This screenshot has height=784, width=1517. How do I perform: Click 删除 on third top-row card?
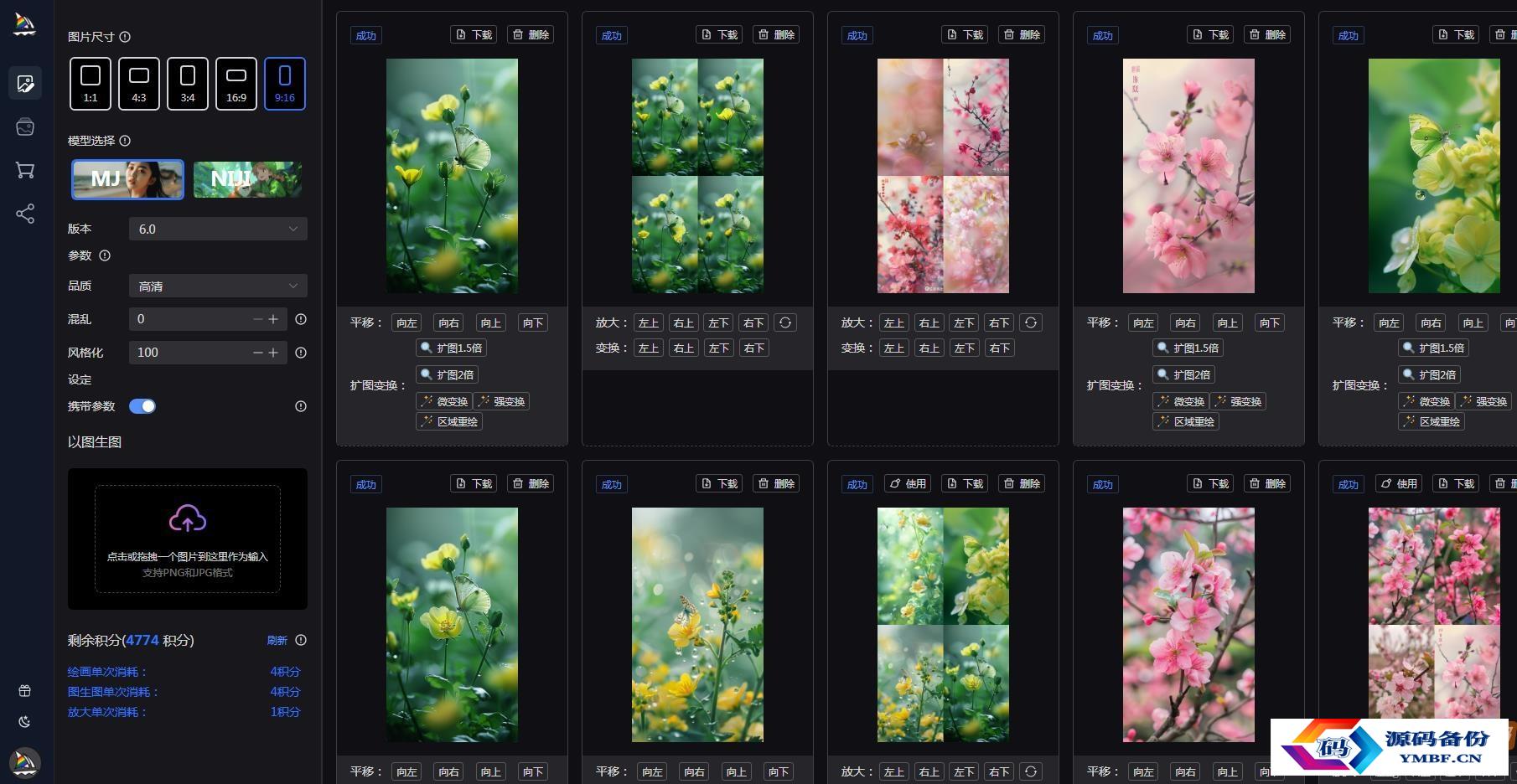point(1022,34)
